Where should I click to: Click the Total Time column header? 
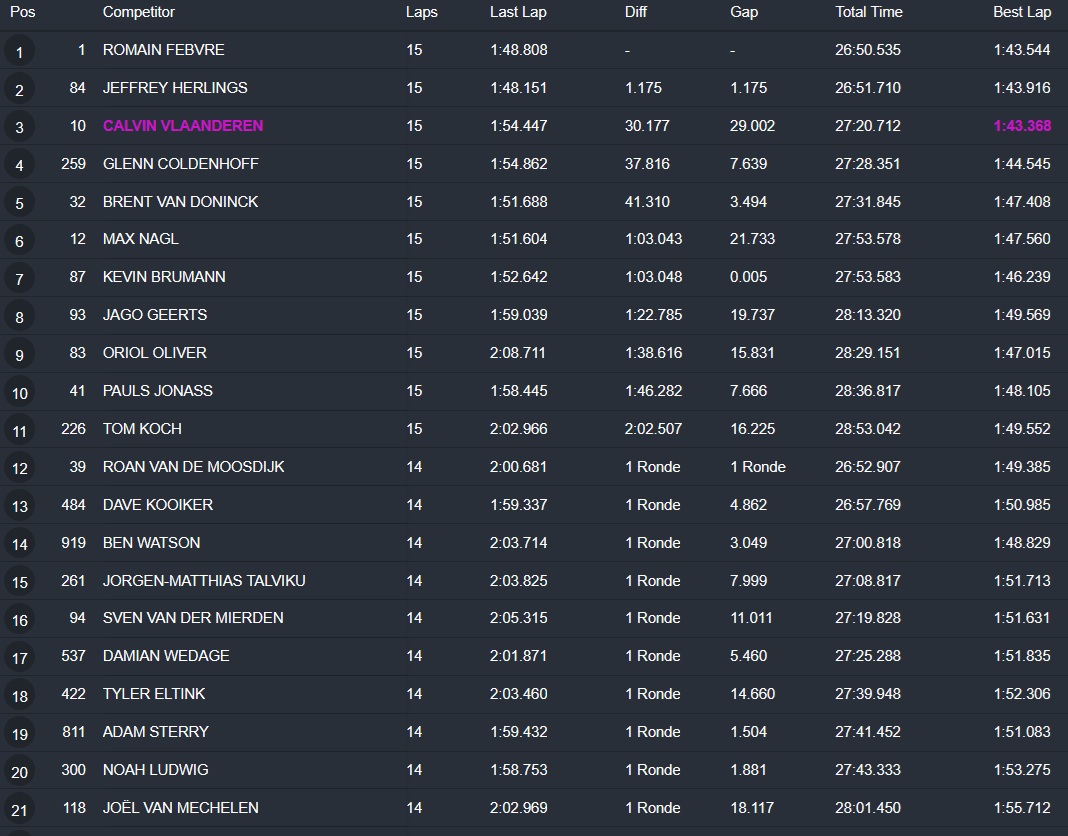(x=868, y=12)
